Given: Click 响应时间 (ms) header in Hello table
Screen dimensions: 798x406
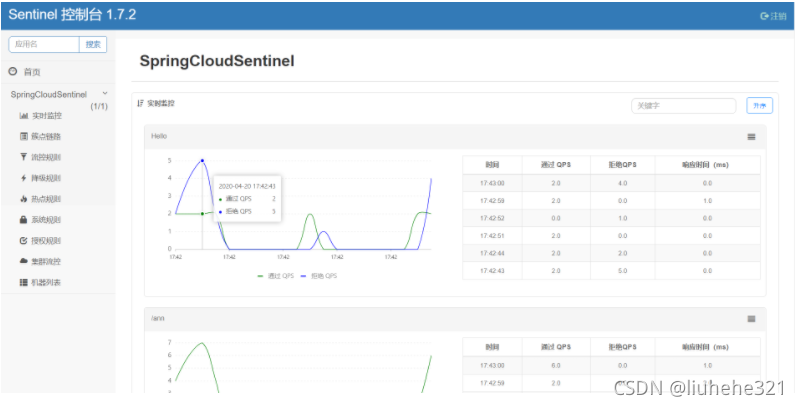Looking at the screenshot, I should [707, 165].
